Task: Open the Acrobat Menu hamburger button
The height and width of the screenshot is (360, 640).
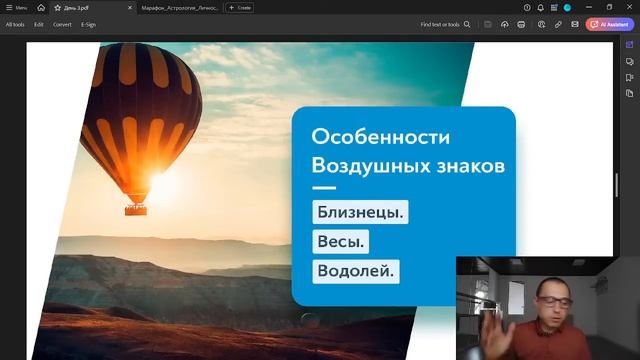Action: coord(16,8)
